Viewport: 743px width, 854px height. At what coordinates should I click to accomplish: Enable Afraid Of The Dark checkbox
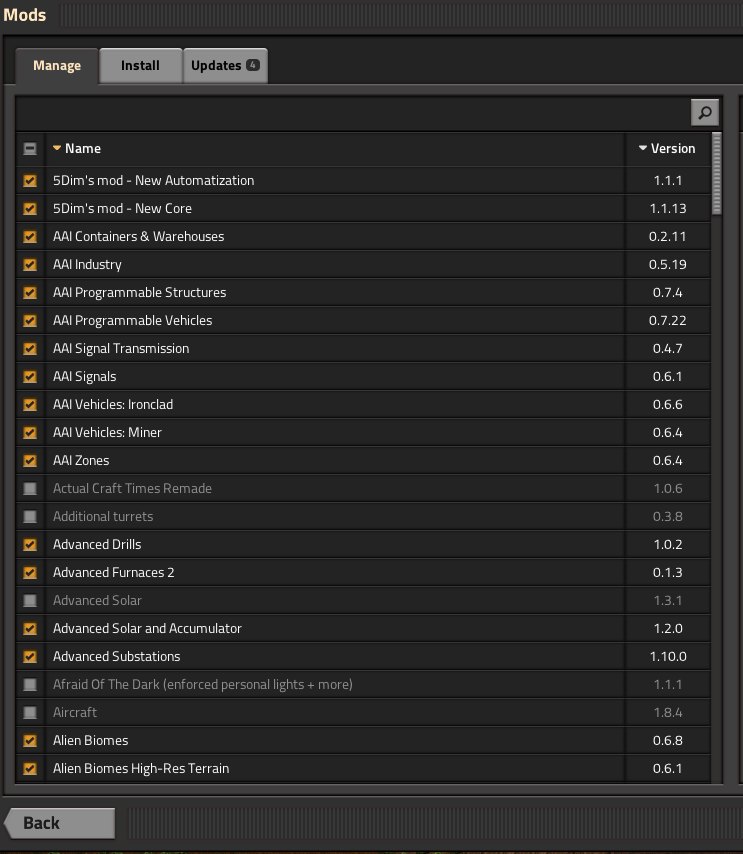coord(30,685)
